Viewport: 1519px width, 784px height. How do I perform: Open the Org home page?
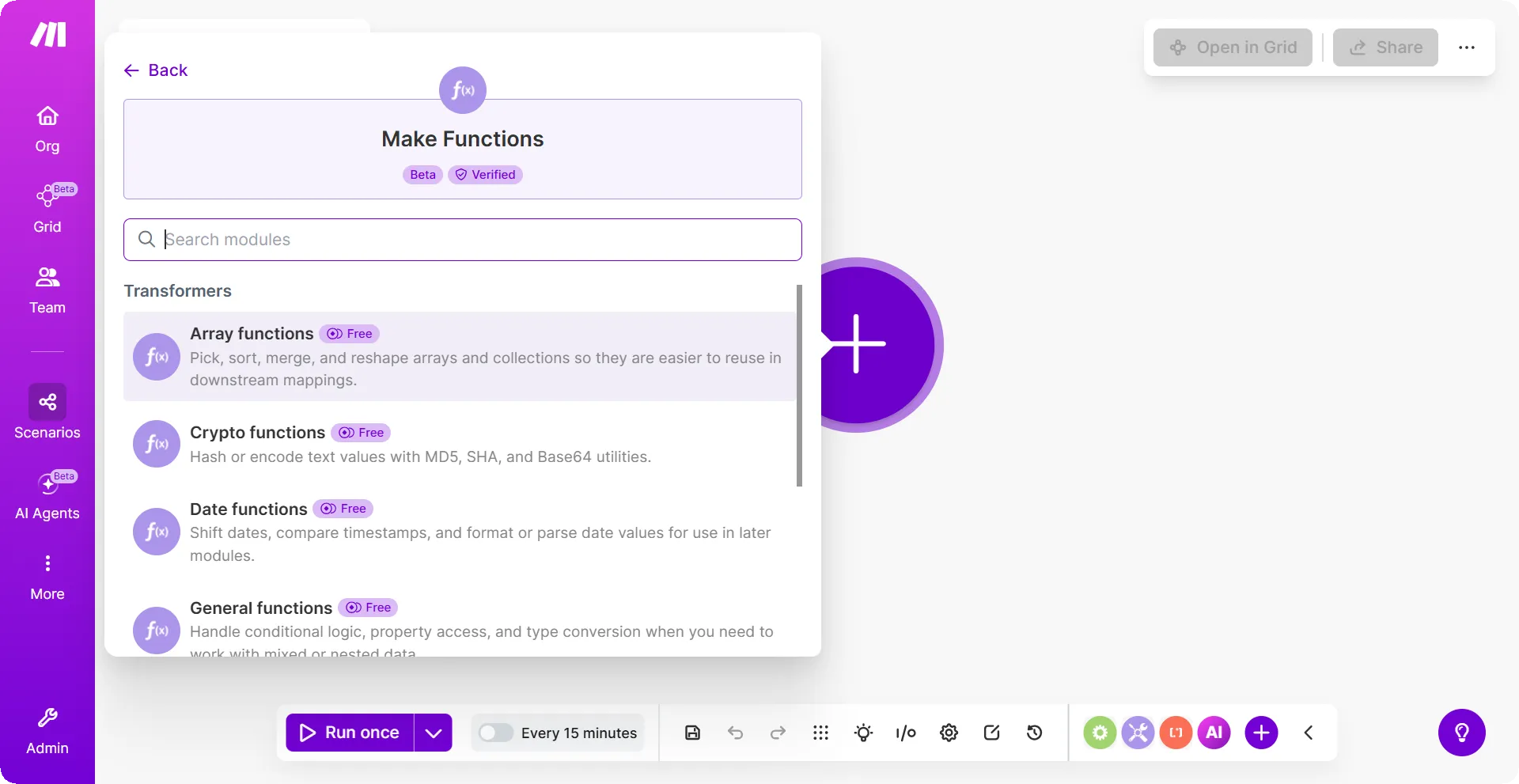(x=47, y=130)
